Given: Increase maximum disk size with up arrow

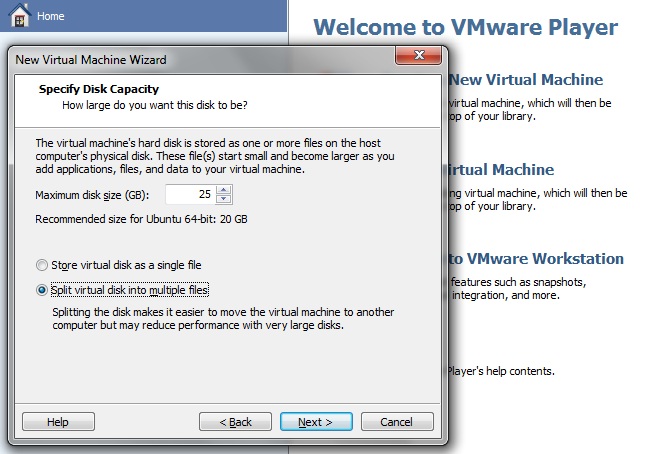Looking at the screenshot, I should [x=224, y=190].
